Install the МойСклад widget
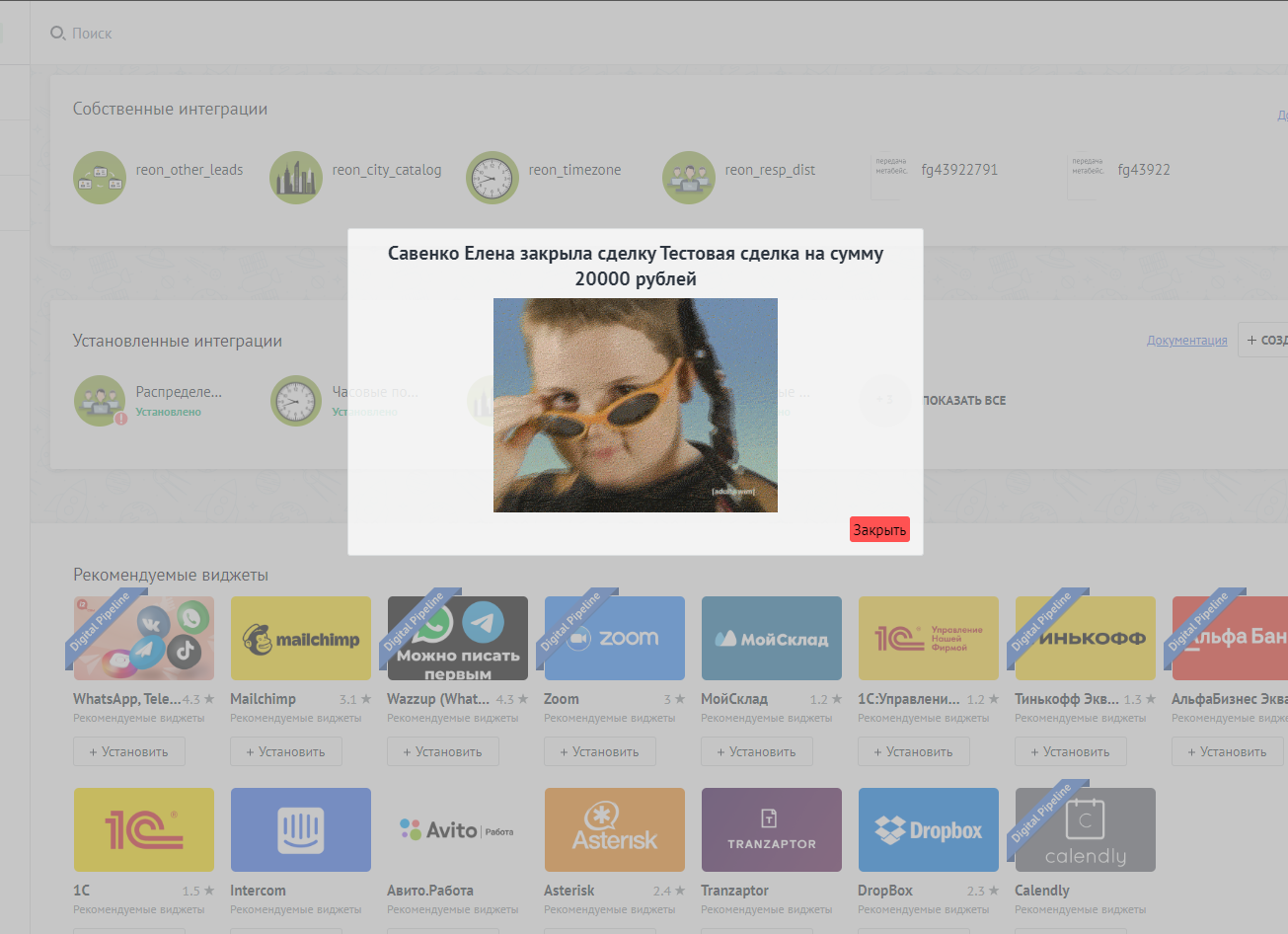The width and height of the screenshot is (1288, 934). click(757, 751)
